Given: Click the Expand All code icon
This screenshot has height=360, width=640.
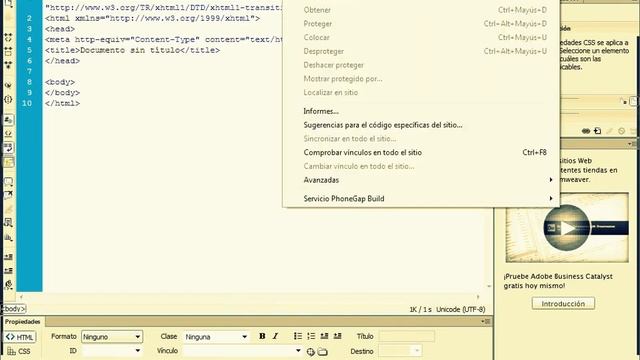Looking at the screenshot, I should coord(8,65).
